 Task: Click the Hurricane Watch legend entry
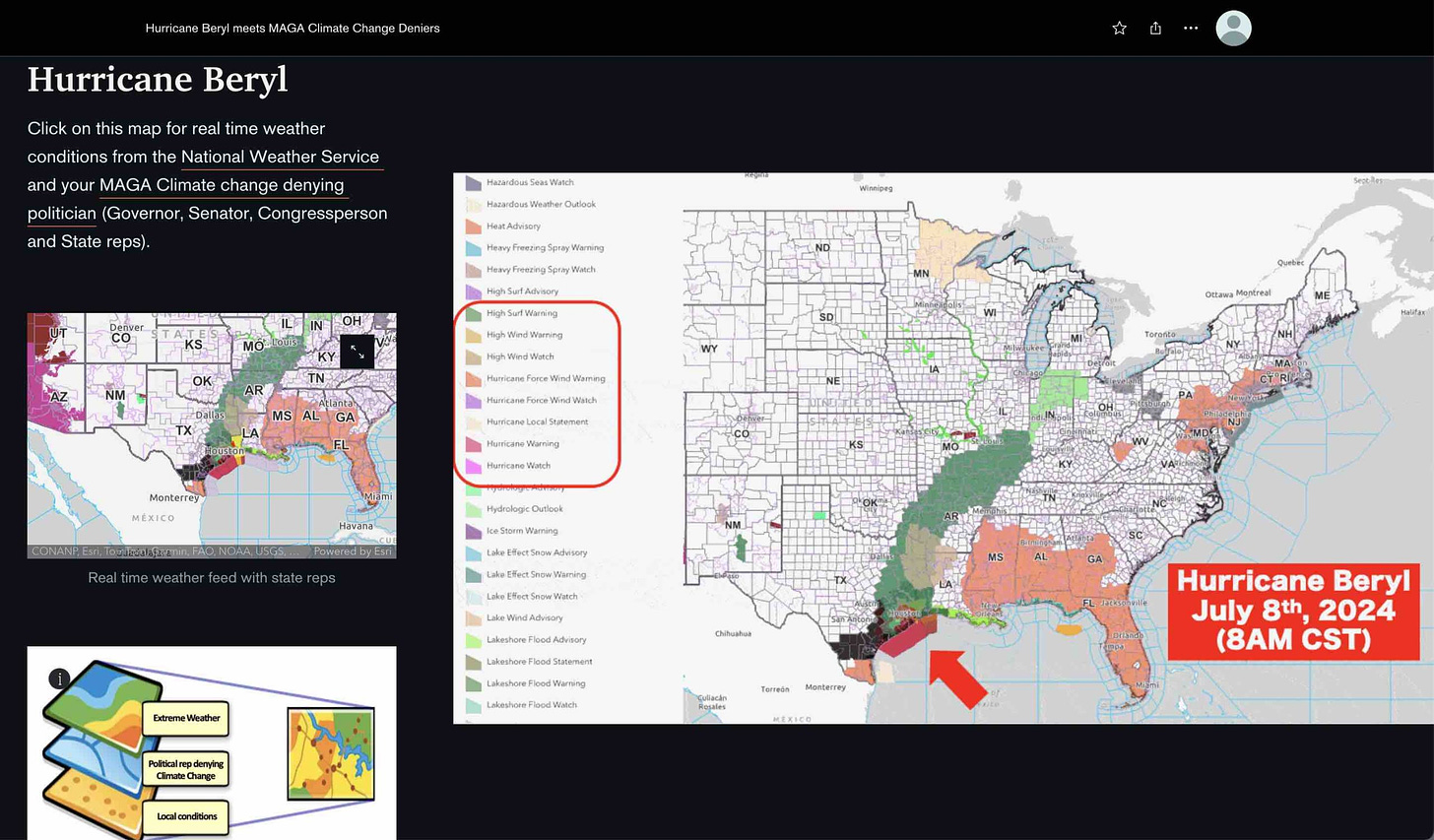point(508,466)
